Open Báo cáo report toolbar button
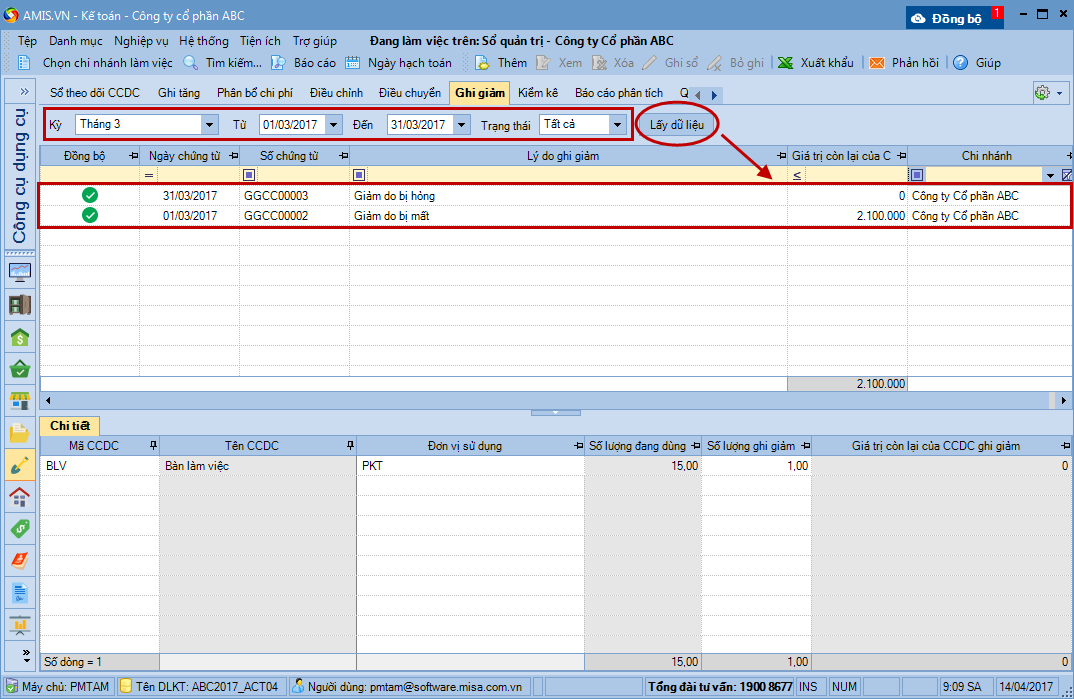1074x699 pixels. 279,63
